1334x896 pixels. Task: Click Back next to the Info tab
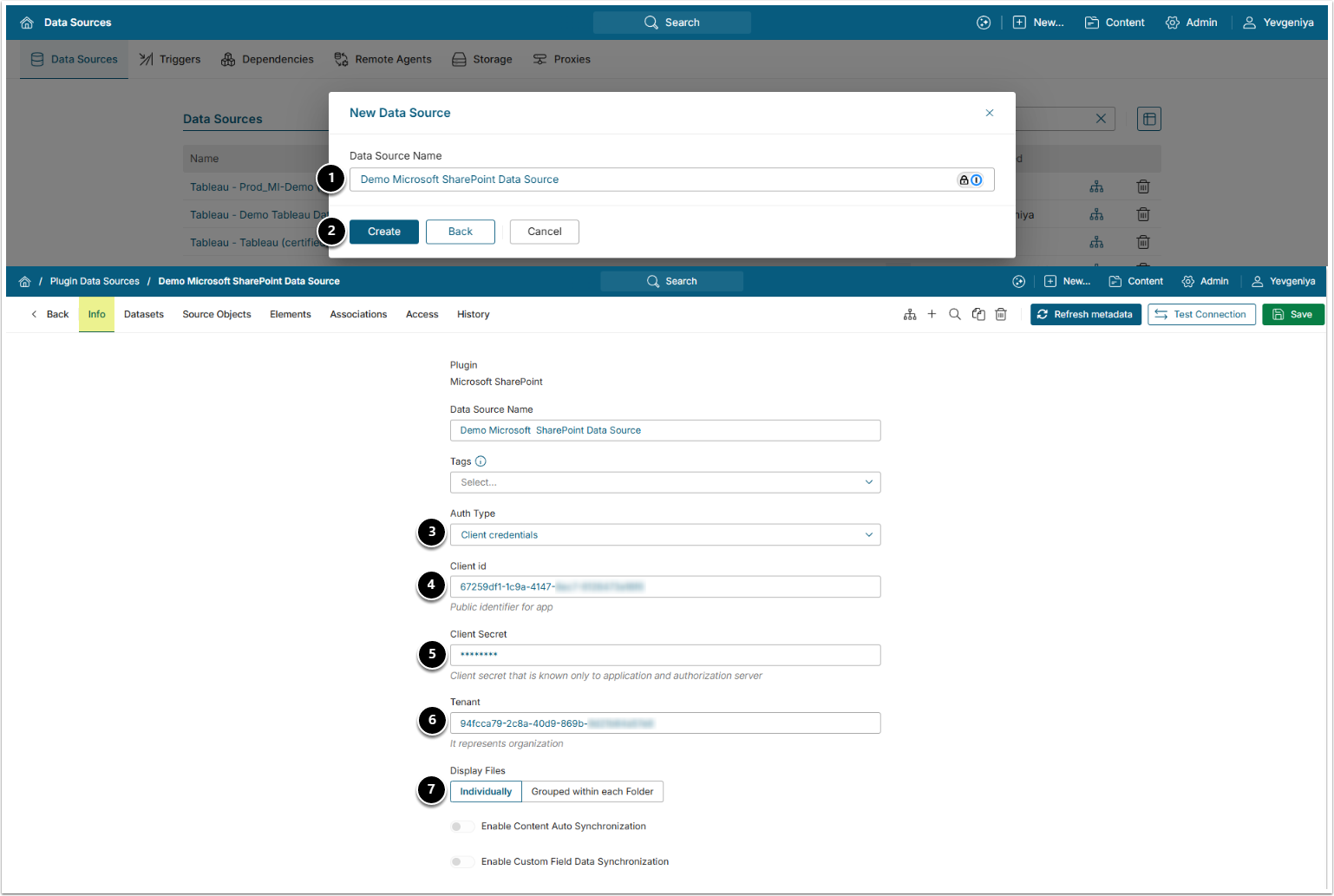pyautogui.click(x=50, y=315)
